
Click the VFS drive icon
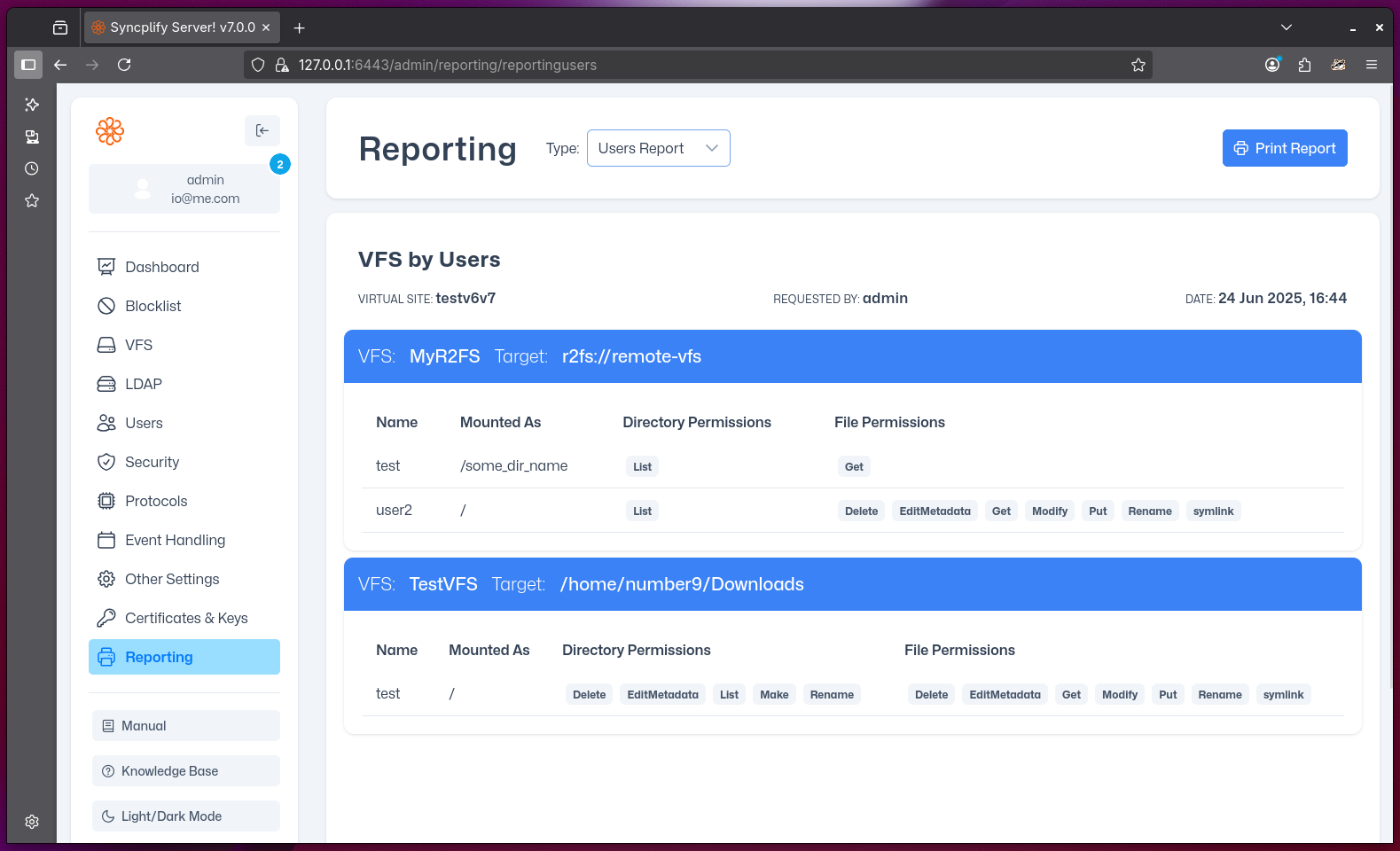click(x=106, y=345)
